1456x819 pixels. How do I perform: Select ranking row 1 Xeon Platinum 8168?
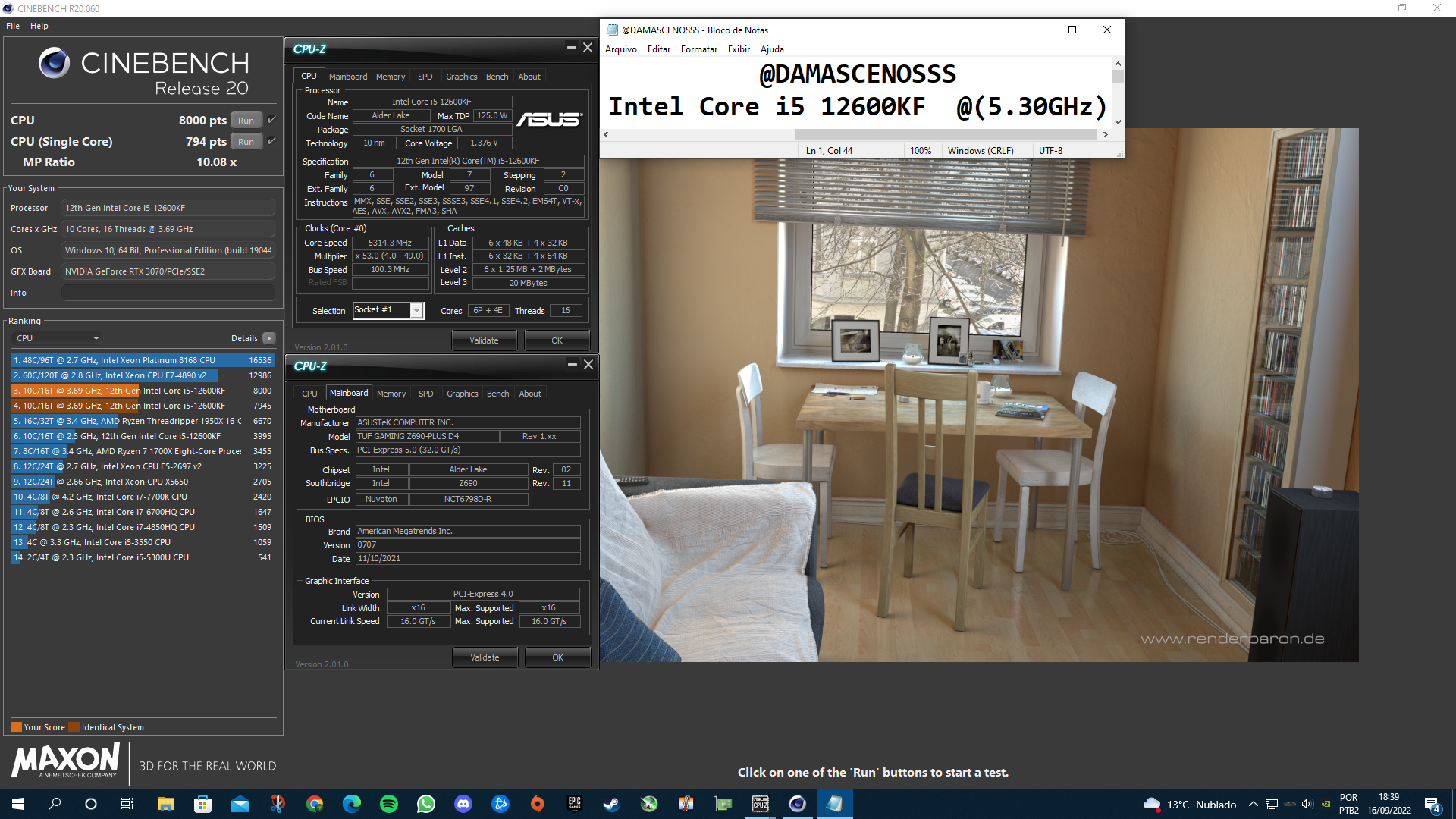[x=143, y=360]
